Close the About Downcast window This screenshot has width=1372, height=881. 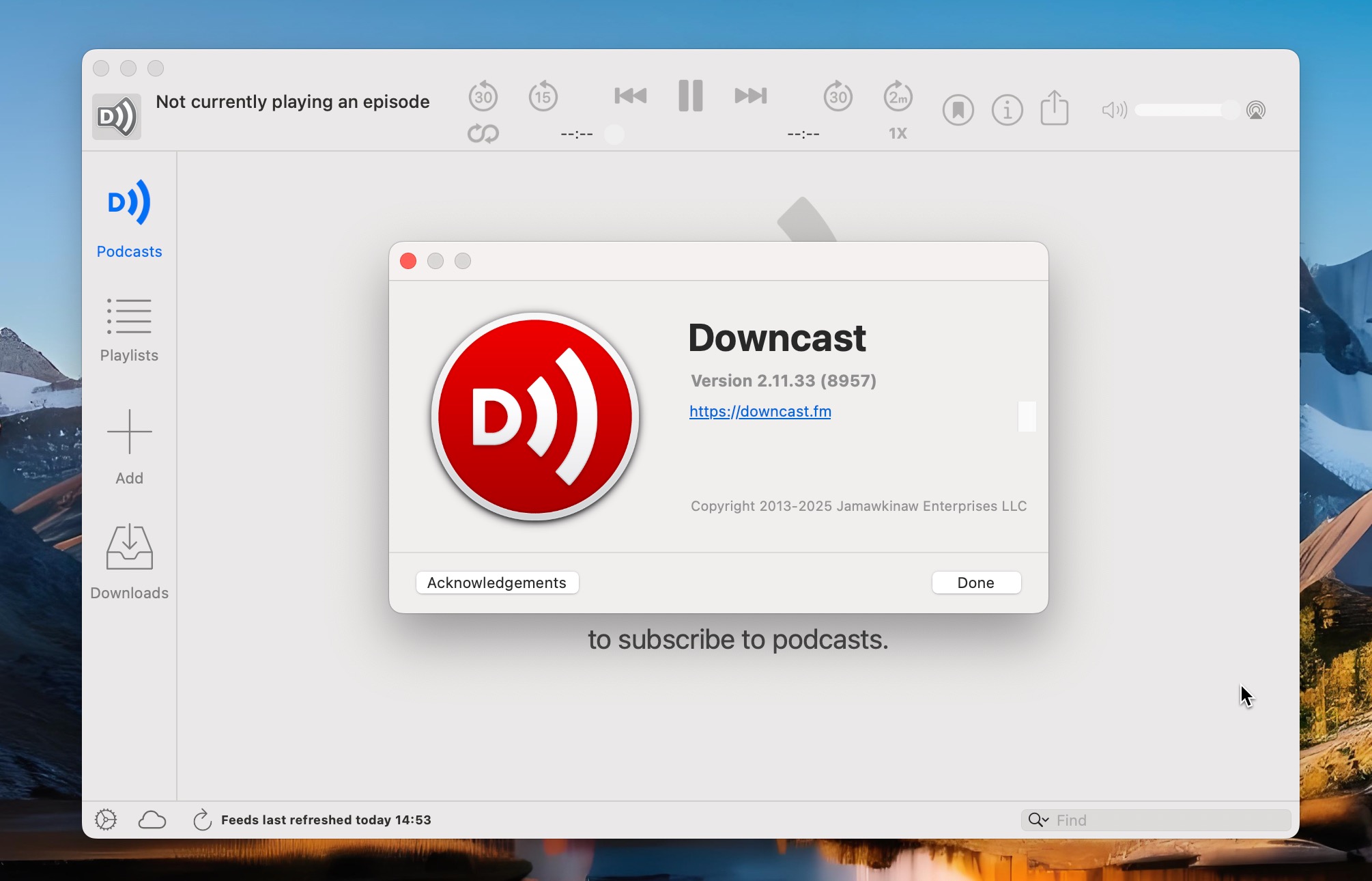[x=408, y=261]
